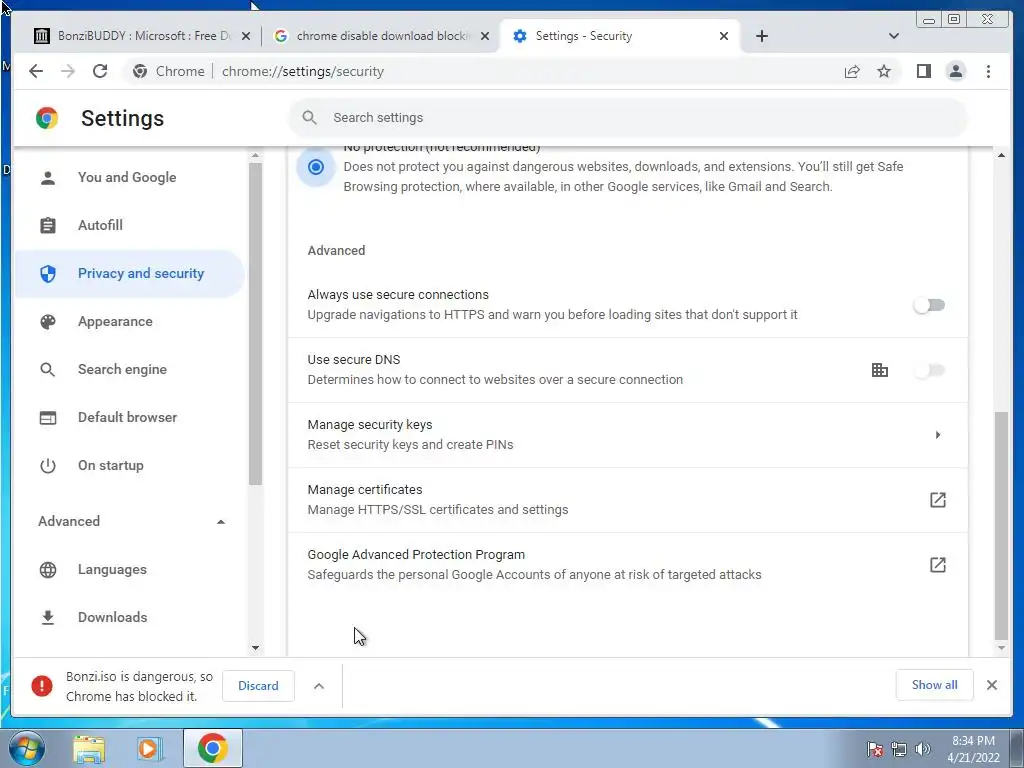Open a new tab with the plus button
The width and height of the screenshot is (1024, 768).
click(x=761, y=36)
